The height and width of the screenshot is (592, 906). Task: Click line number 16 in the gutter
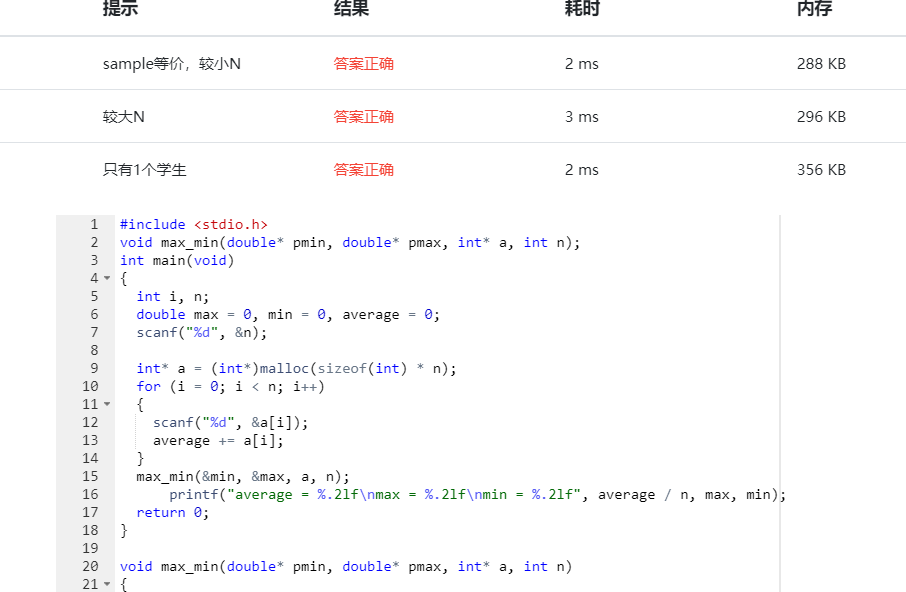(x=90, y=494)
